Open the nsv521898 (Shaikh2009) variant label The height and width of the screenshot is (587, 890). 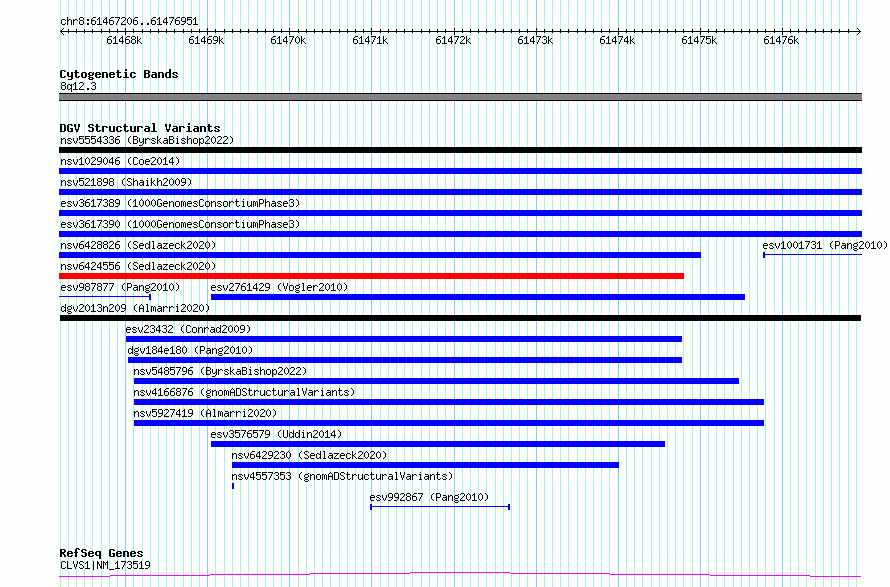tap(126, 182)
